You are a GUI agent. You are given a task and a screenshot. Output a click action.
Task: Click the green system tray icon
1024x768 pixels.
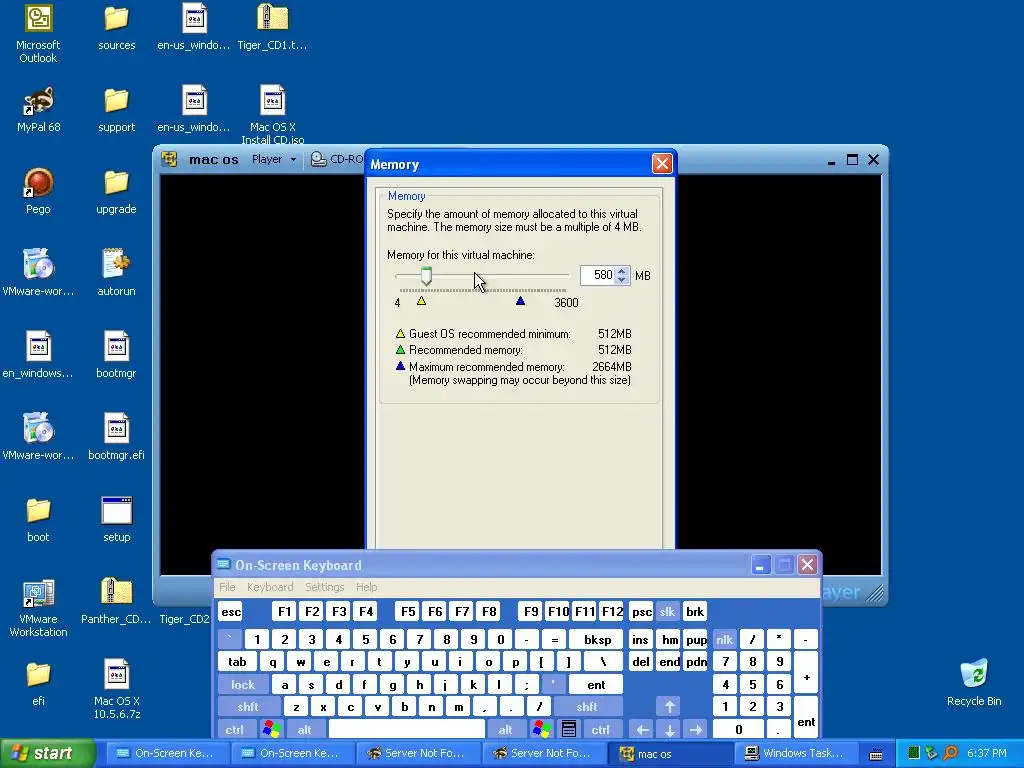pyautogui.click(x=914, y=753)
